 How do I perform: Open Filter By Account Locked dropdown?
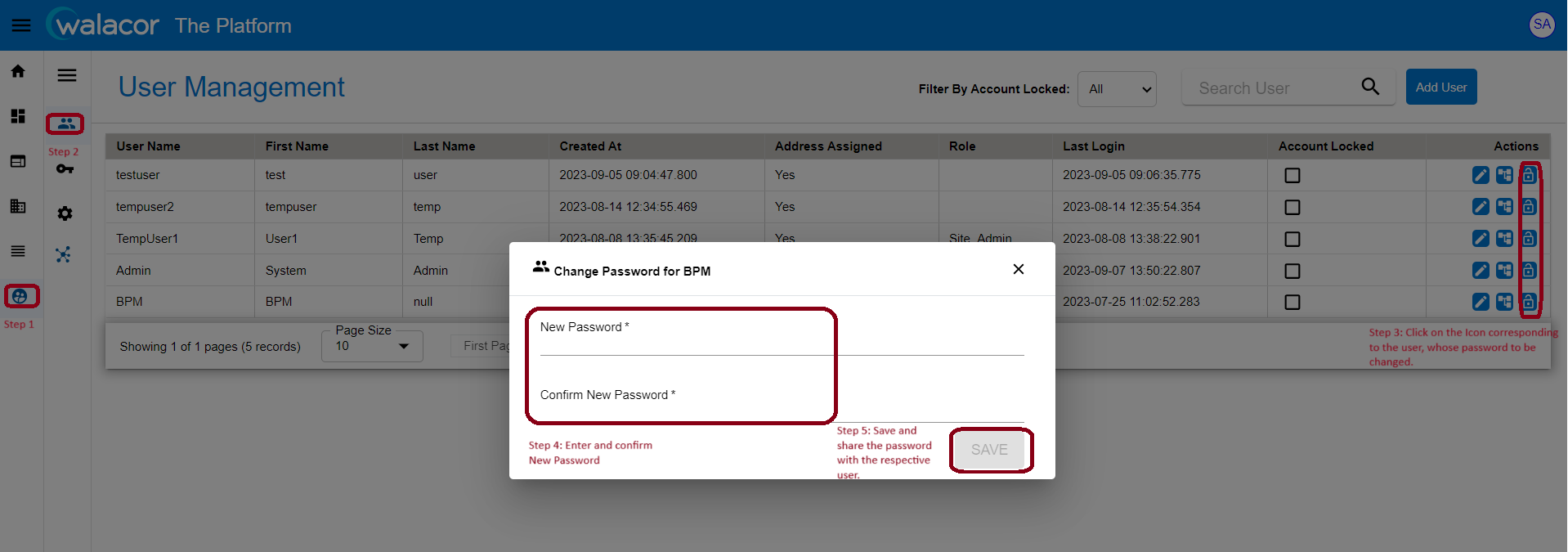(1118, 89)
